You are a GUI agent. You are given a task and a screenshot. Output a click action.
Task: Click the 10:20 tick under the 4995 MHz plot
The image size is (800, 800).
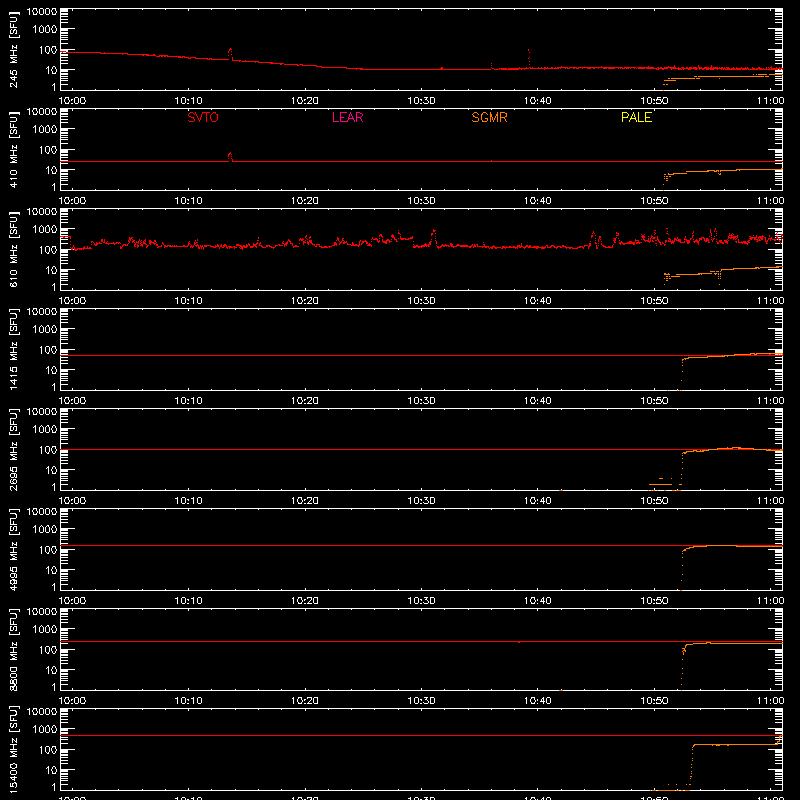pyautogui.click(x=305, y=601)
